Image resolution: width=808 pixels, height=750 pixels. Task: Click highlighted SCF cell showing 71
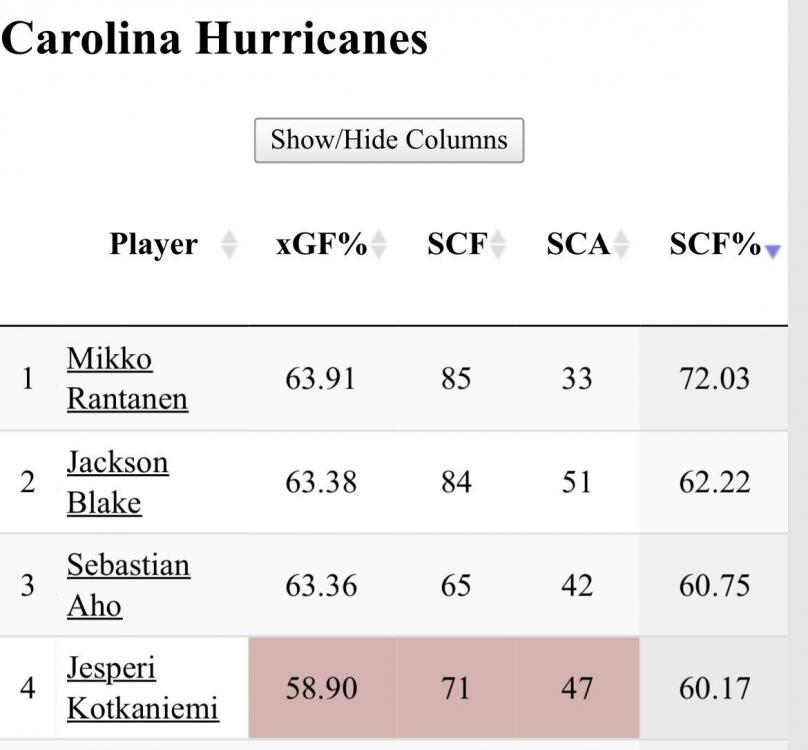click(456, 688)
